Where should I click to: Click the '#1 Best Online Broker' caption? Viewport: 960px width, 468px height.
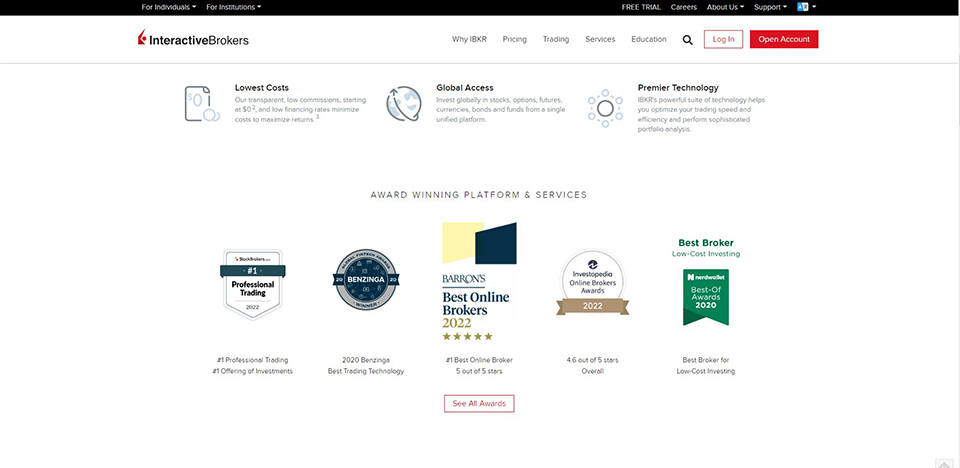click(479, 360)
